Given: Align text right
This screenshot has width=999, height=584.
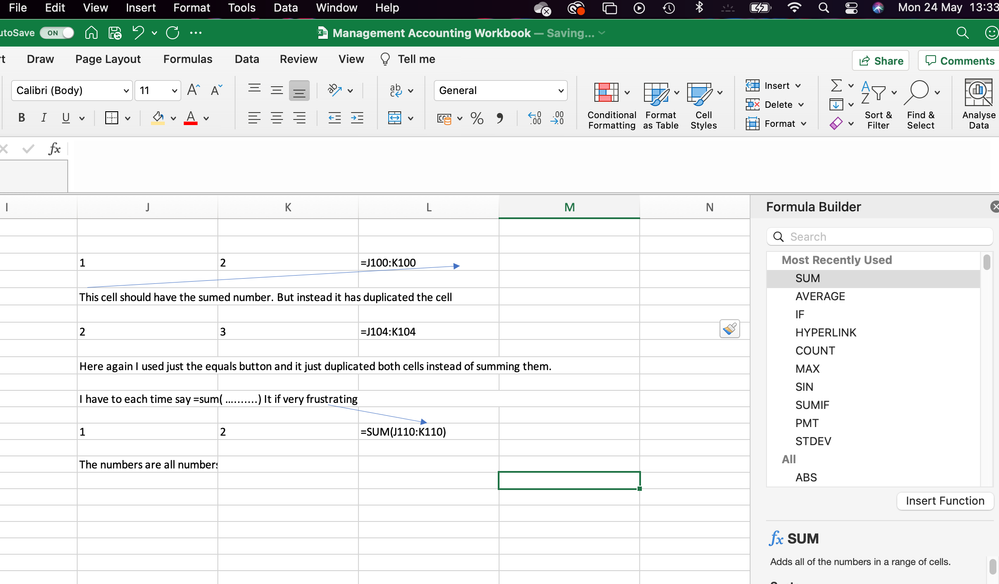Looking at the screenshot, I should click(299, 118).
